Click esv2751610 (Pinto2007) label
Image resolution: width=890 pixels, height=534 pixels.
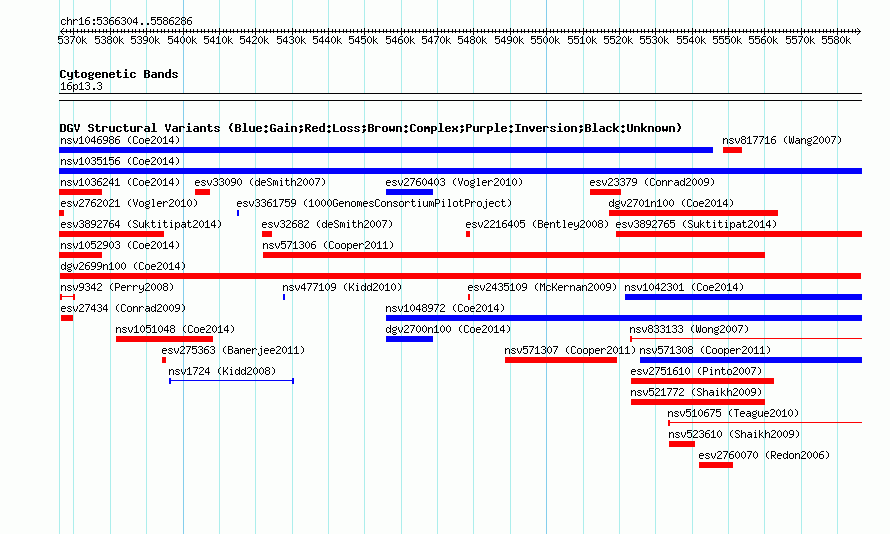[696, 371]
